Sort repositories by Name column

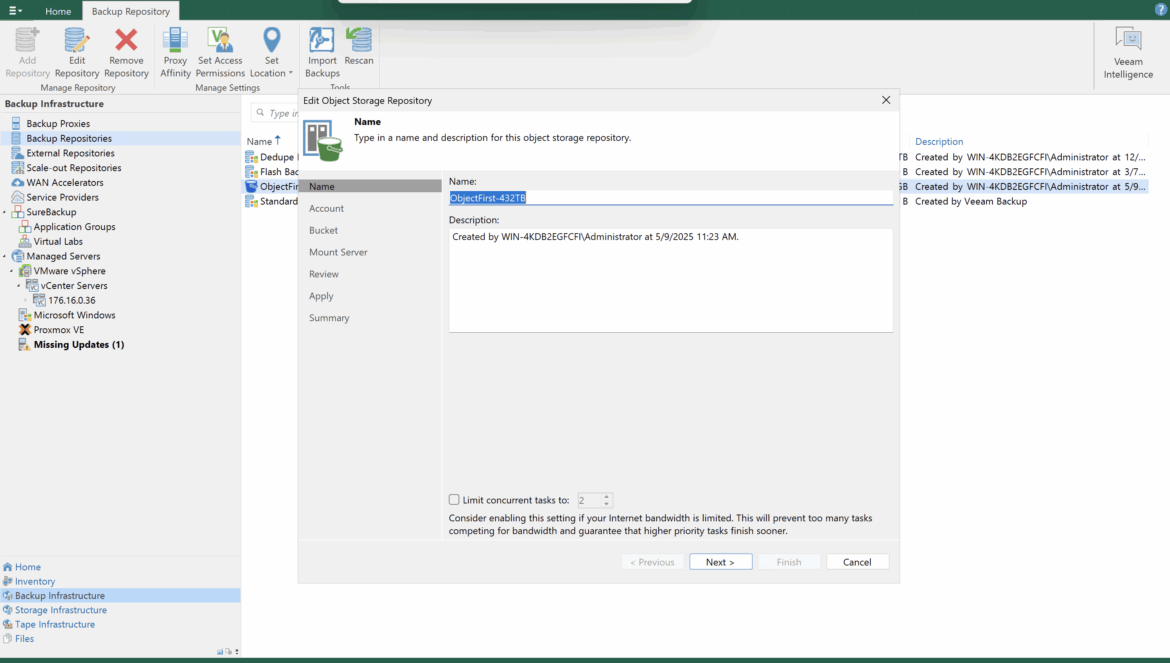coord(260,142)
